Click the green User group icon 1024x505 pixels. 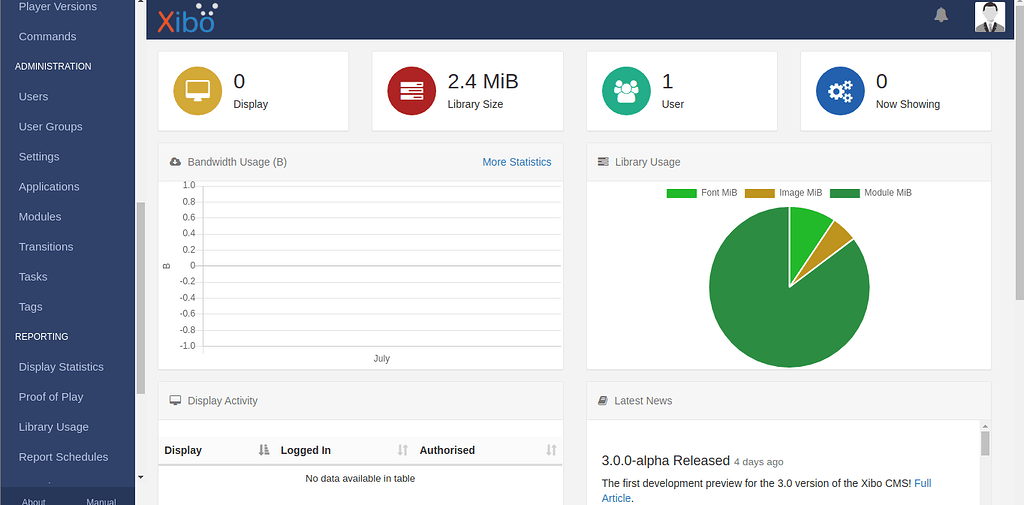[x=626, y=91]
